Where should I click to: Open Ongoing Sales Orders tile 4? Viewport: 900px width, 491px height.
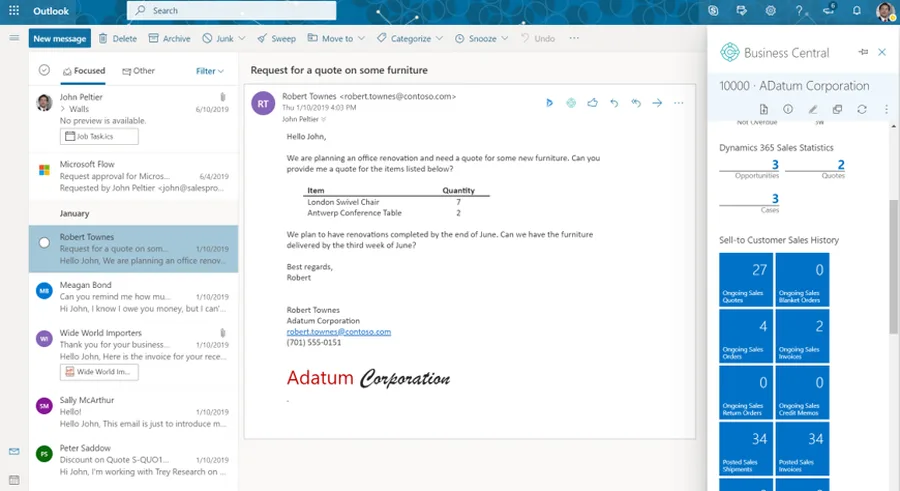745,336
